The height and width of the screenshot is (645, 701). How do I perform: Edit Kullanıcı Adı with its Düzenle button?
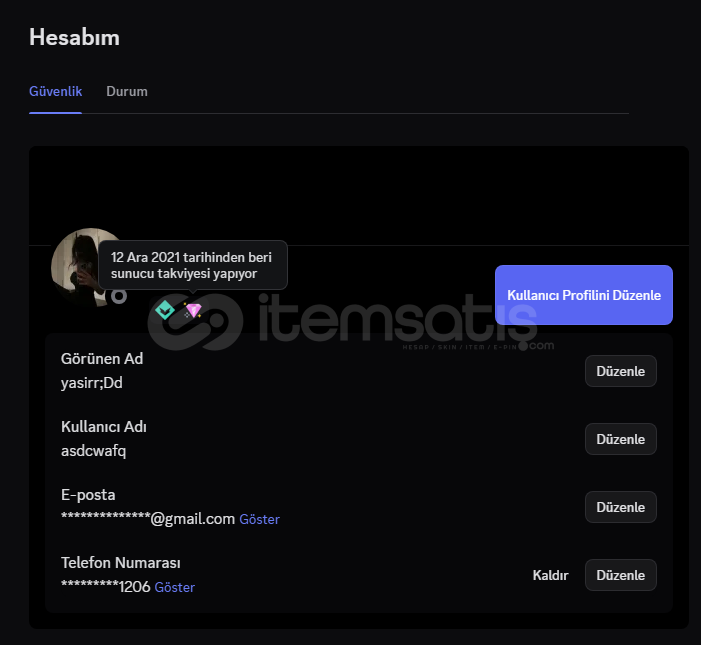621,439
